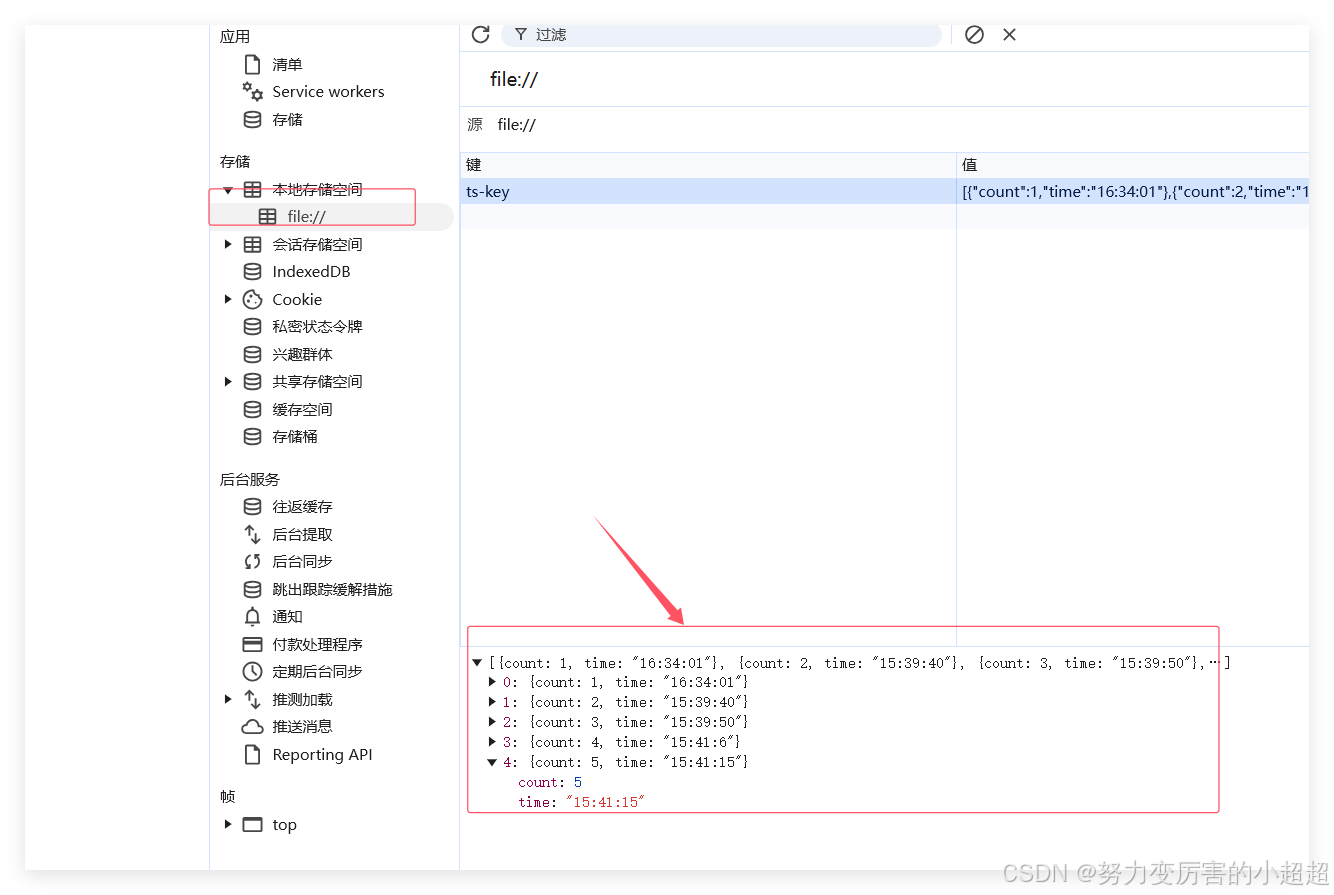Expand array entry 1 time 15:39:40
Image resolution: width=1334 pixels, height=895 pixels.
492,702
